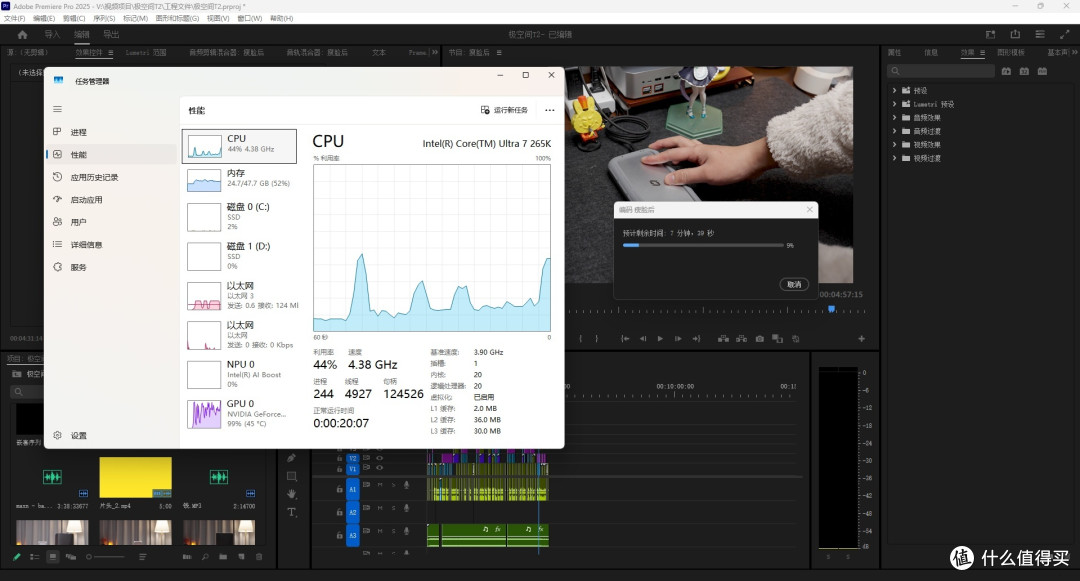Click the Premiere Pro home icon
Screen dimensions: 1080x581
22,34
